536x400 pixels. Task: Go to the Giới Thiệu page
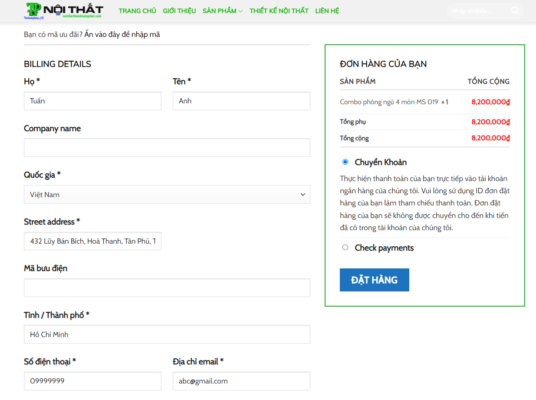coord(179,11)
